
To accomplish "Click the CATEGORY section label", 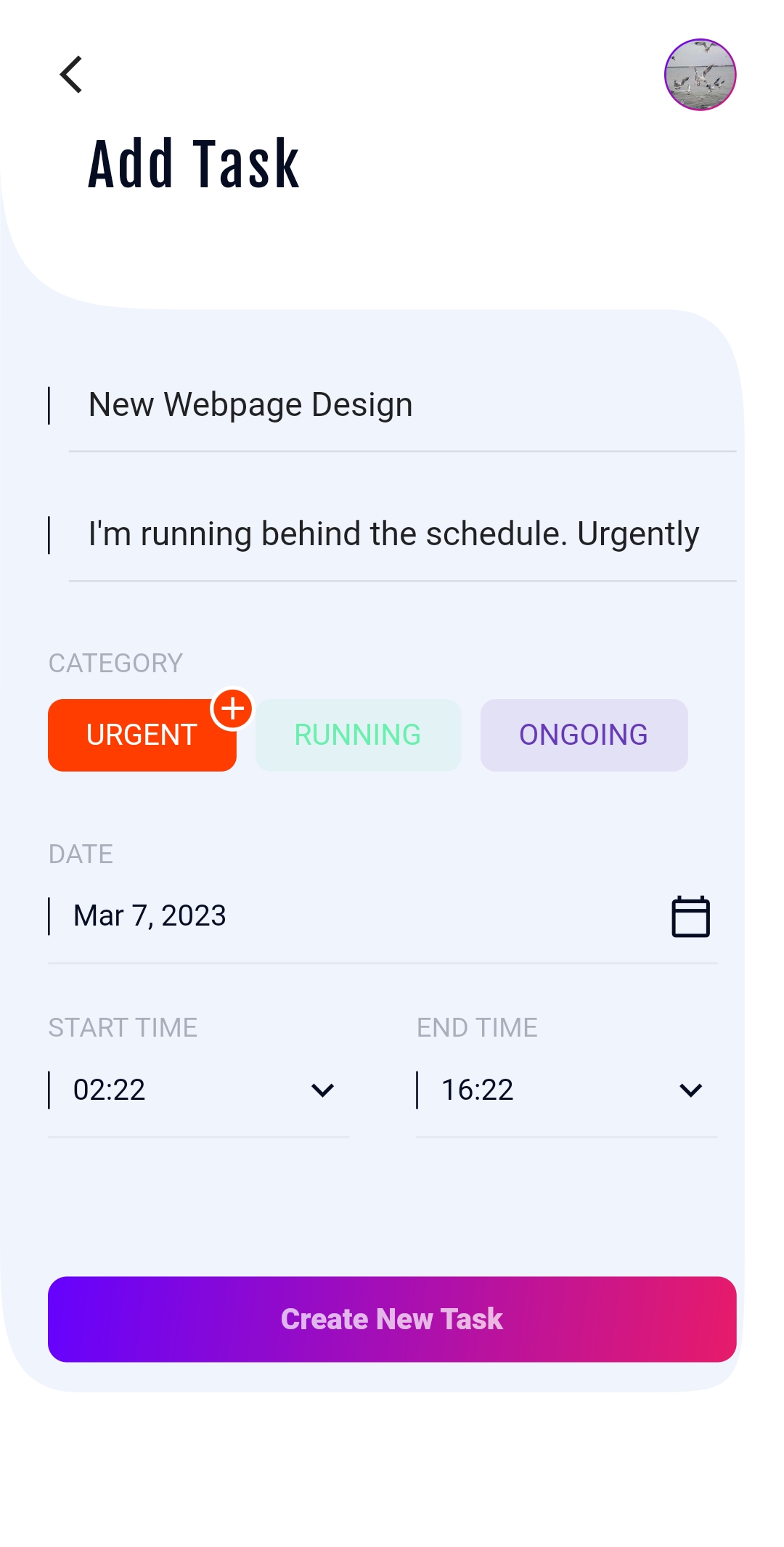I will [x=115, y=663].
